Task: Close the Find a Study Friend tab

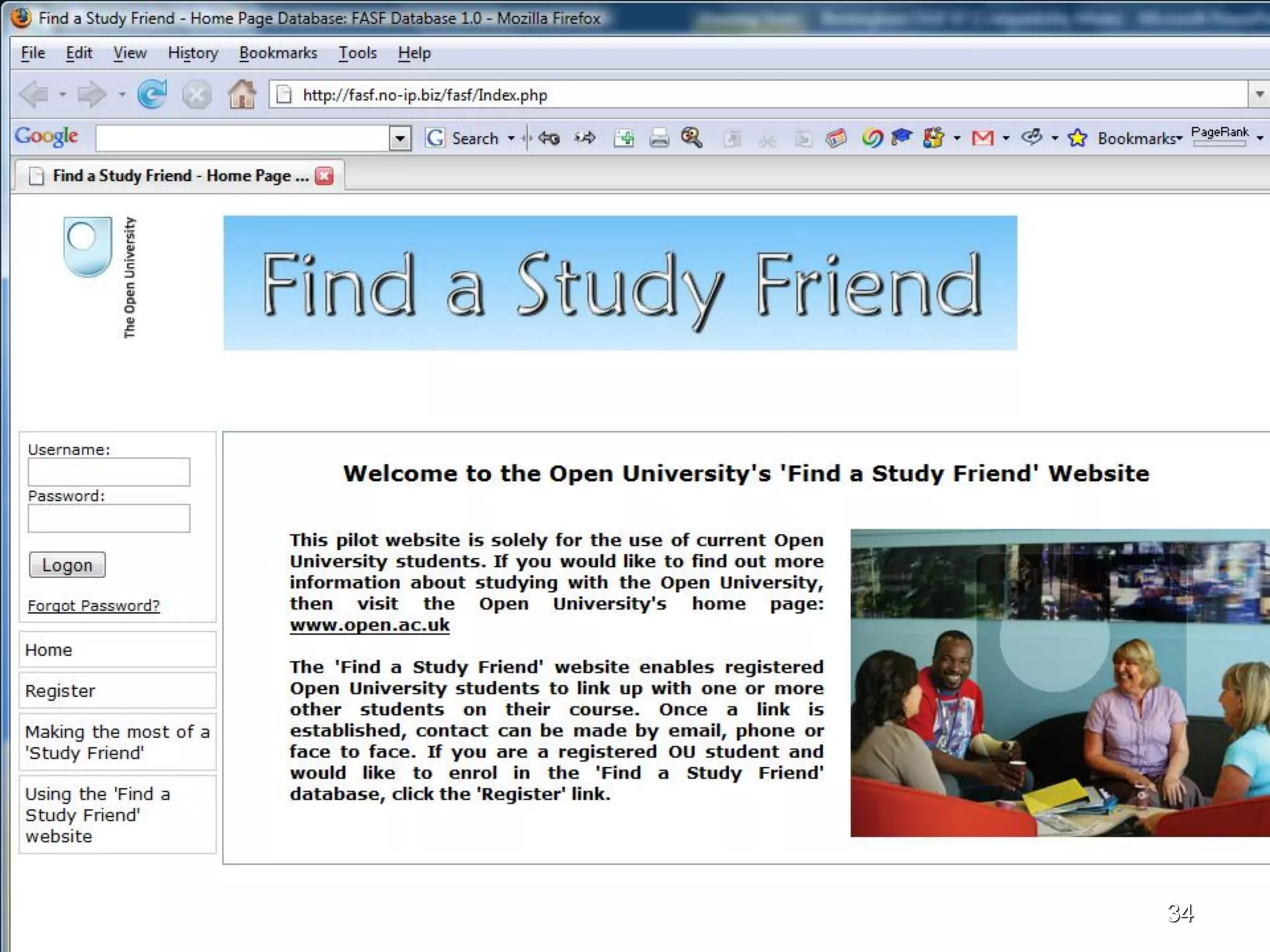Action: pos(324,176)
